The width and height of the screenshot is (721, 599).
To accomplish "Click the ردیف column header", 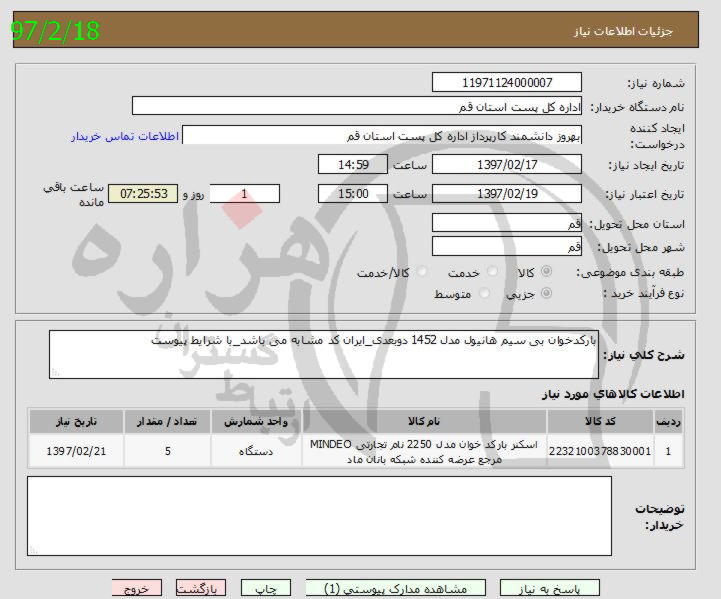I will [x=669, y=421].
